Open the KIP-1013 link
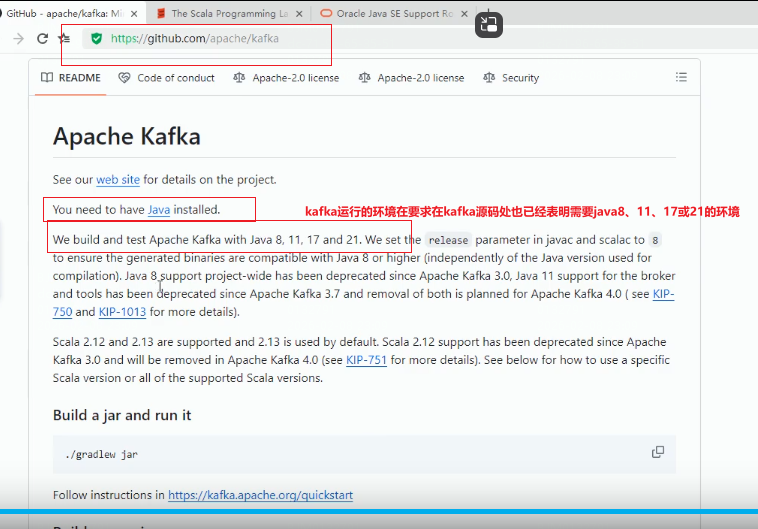758x529 pixels. coord(122,312)
